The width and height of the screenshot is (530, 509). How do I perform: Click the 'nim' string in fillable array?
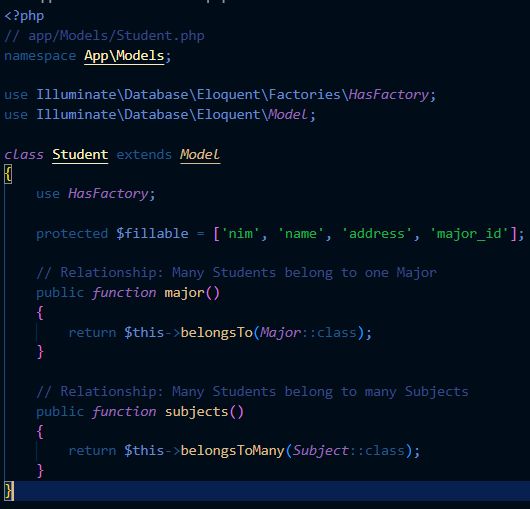(240, 234)
